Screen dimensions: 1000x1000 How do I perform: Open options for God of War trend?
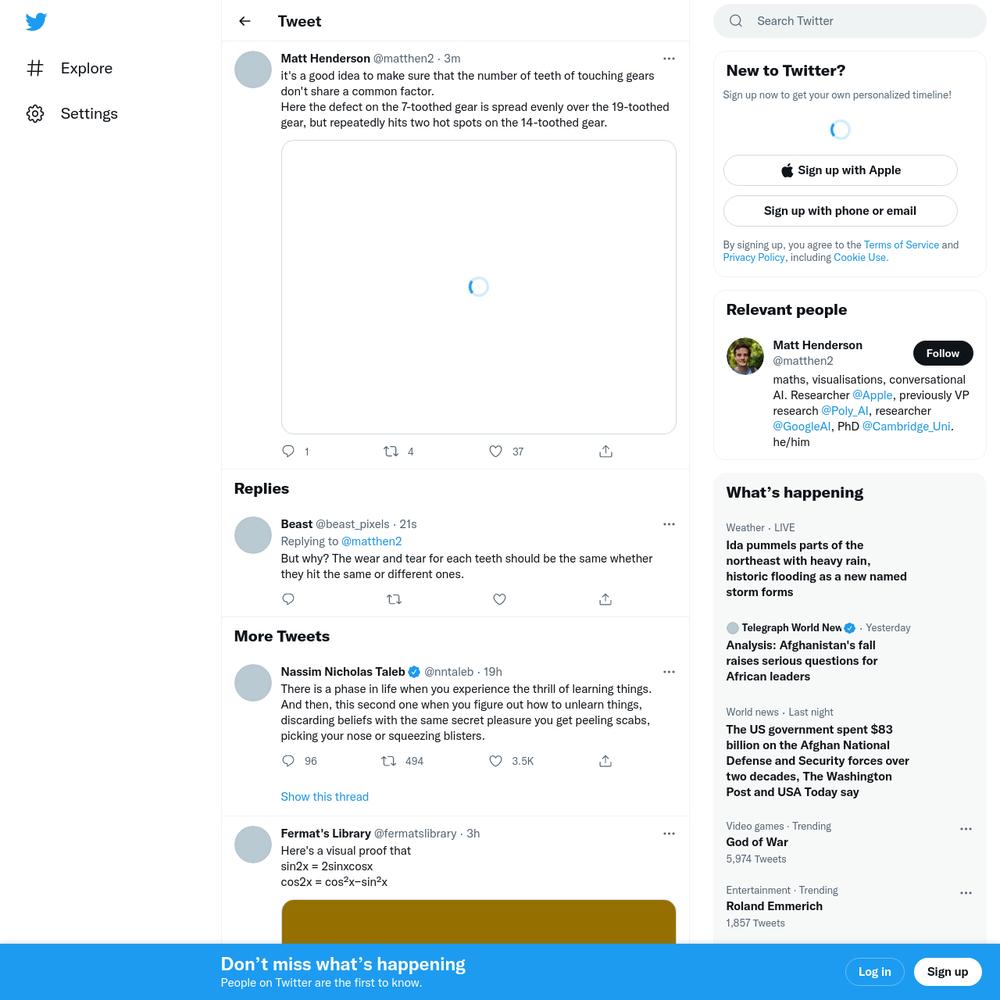click(x=966, y=829)
